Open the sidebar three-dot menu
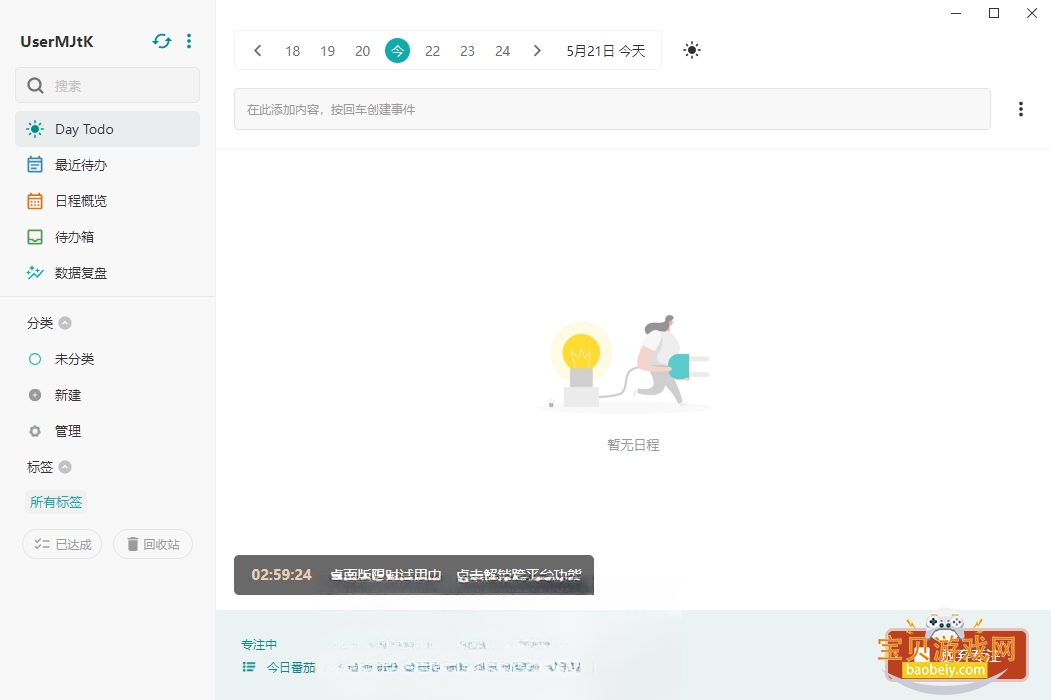 point(189,42)
